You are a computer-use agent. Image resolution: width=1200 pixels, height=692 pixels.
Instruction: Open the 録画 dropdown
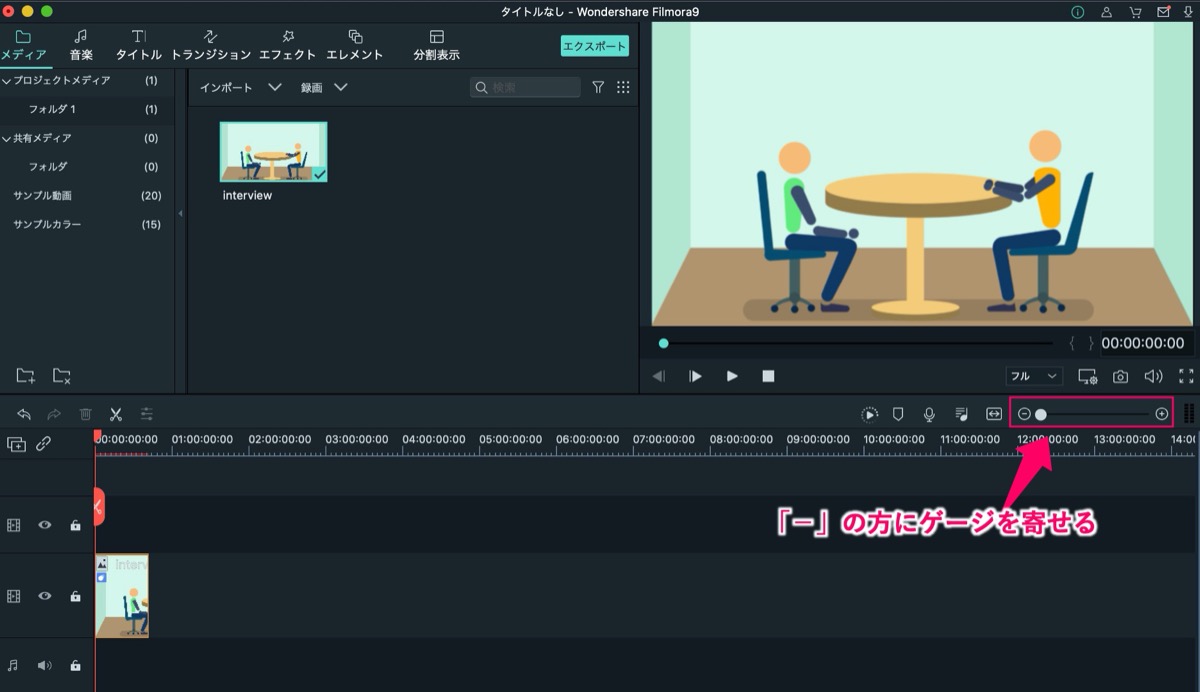(324, 88)
